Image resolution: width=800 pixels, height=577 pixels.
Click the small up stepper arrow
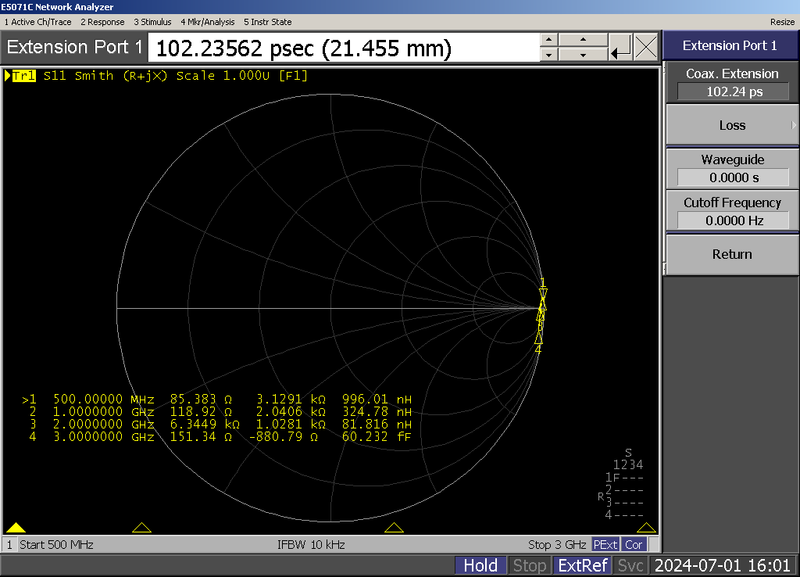(549, 39)
